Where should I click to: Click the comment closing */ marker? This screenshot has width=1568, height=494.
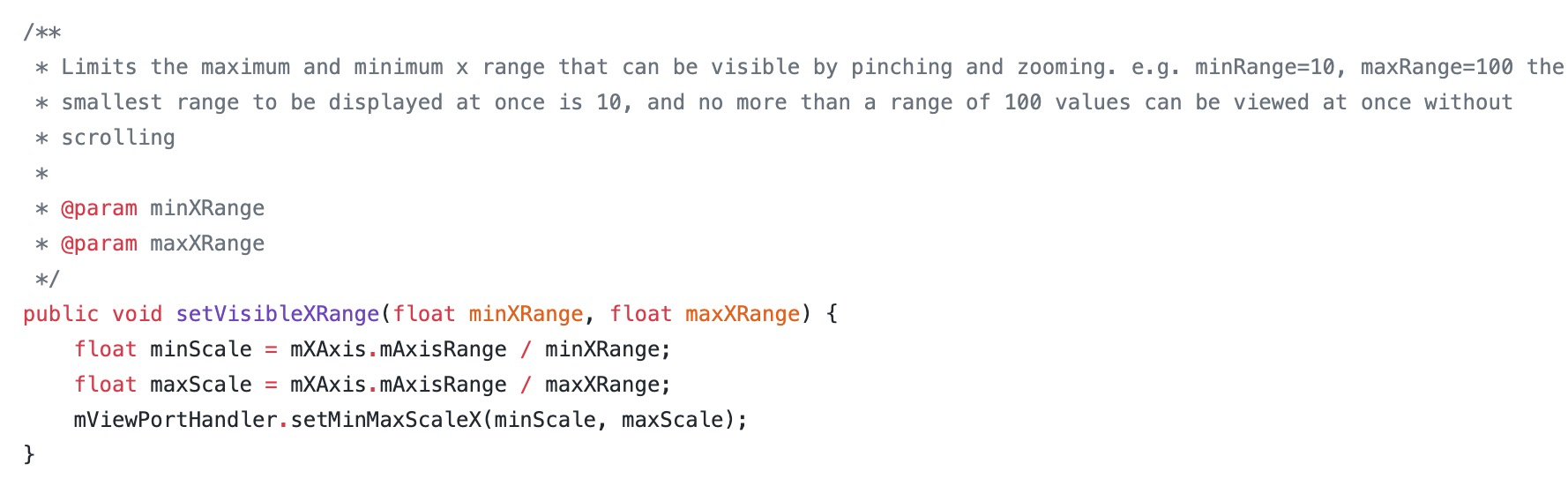(x=48, y=280)
